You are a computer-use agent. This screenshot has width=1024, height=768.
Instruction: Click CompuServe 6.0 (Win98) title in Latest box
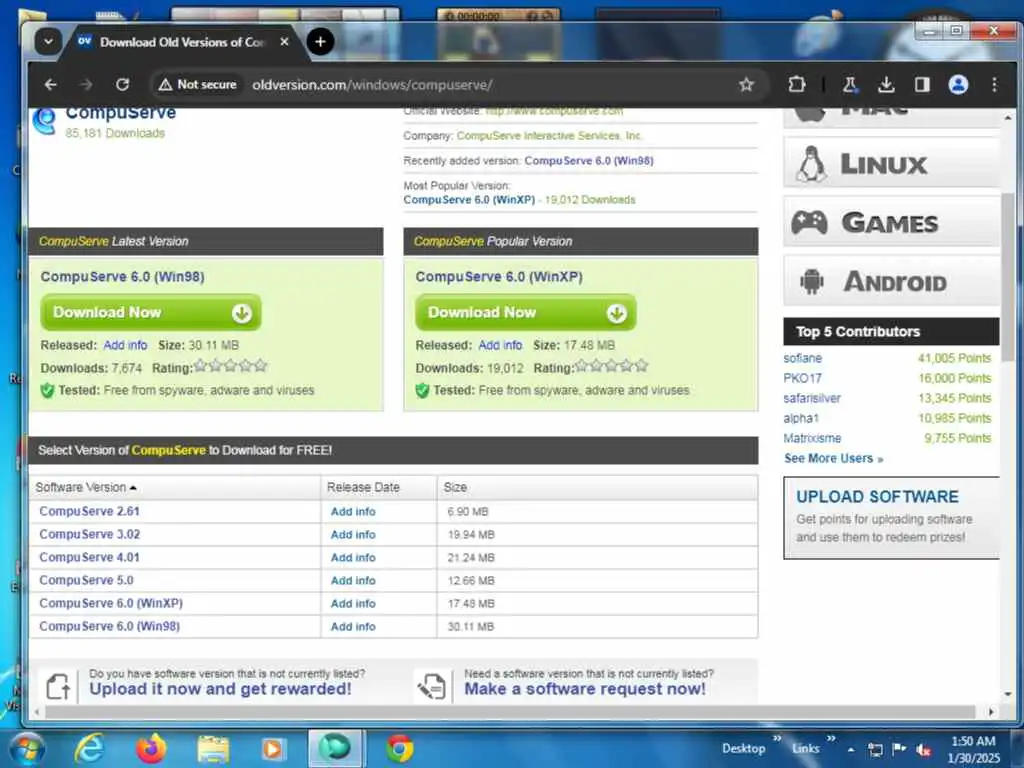[122, 277]
